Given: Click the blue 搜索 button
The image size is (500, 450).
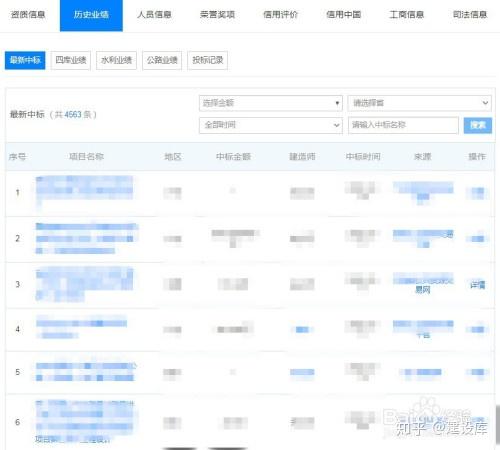Looking at the screenshot, I should coord(478,125).
